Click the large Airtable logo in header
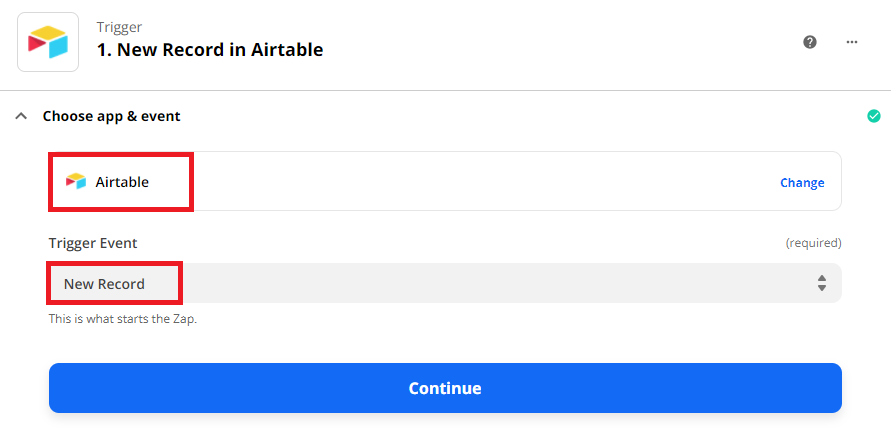 coord(48,42)
